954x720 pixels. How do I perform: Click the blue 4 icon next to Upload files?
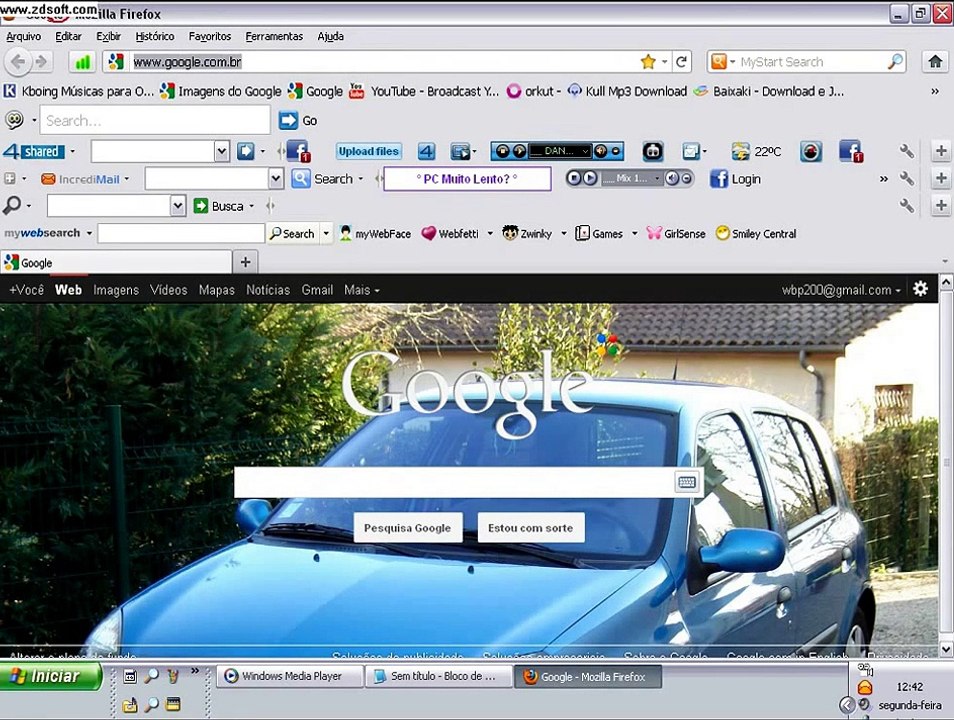[426, 151]
